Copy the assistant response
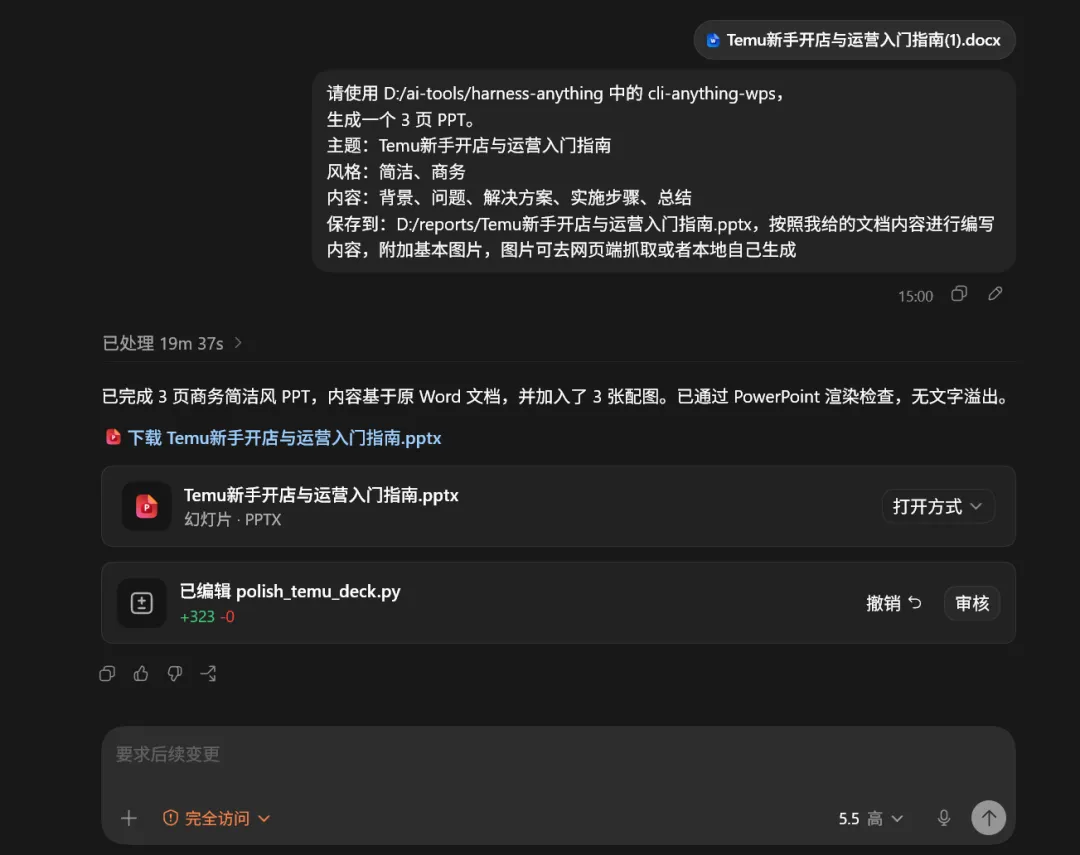1080x855 pixels. [107, 673]
